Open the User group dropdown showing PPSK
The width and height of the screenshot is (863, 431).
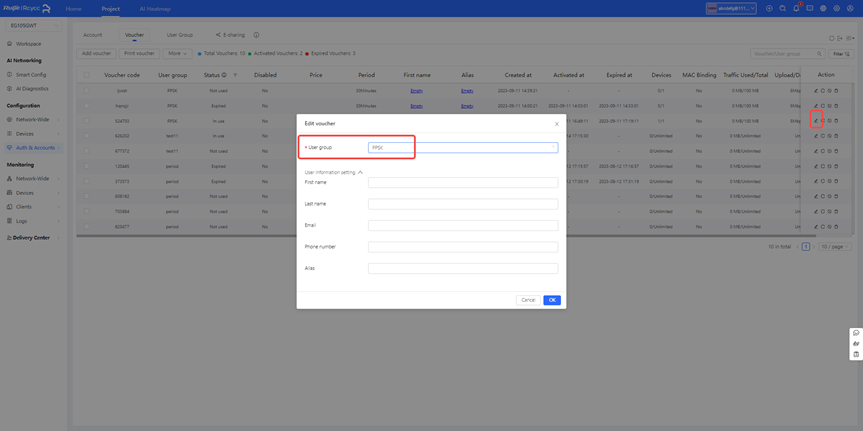(x=462, y=148)
